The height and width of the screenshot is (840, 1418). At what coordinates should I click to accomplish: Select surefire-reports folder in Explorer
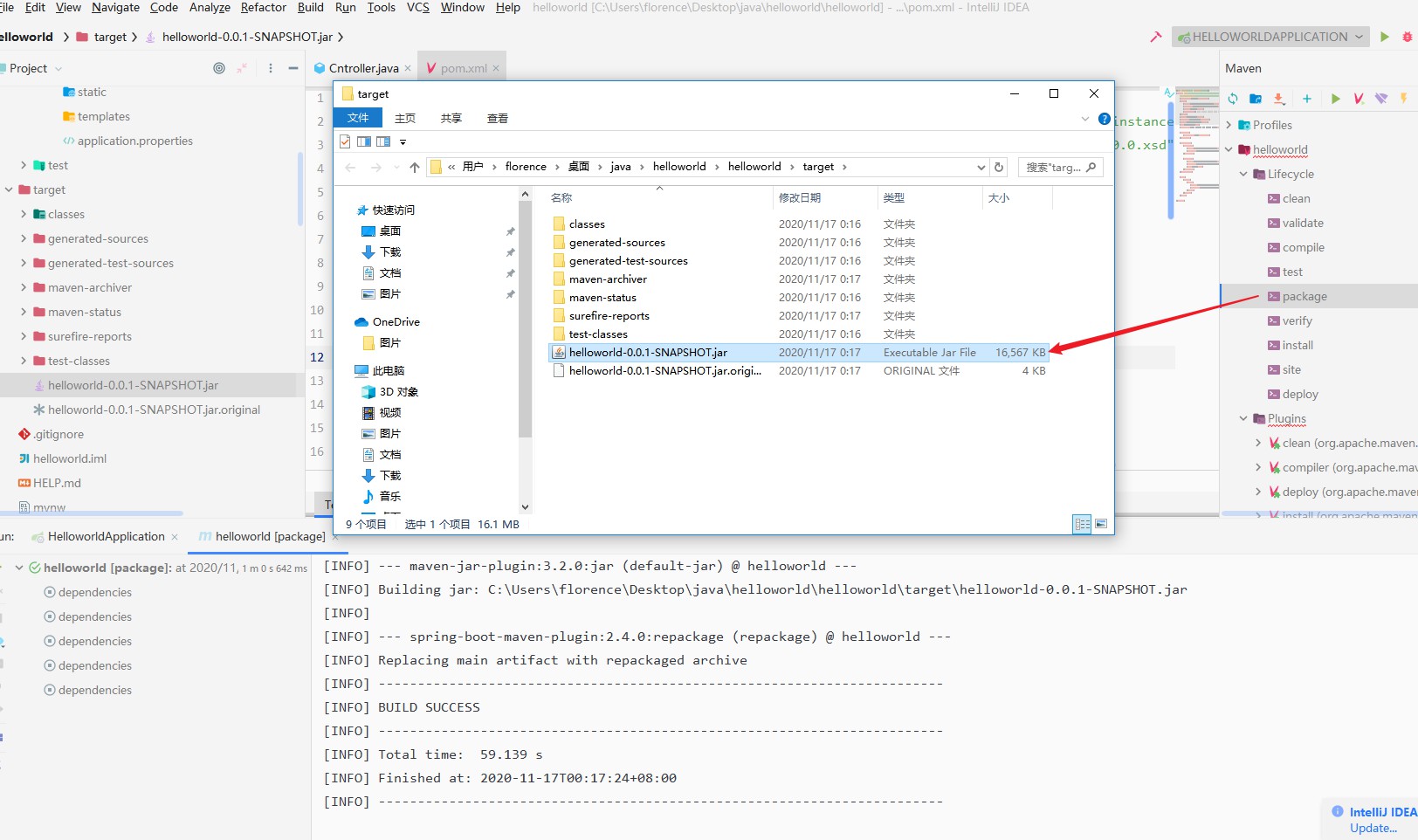[x=609, y=316]
